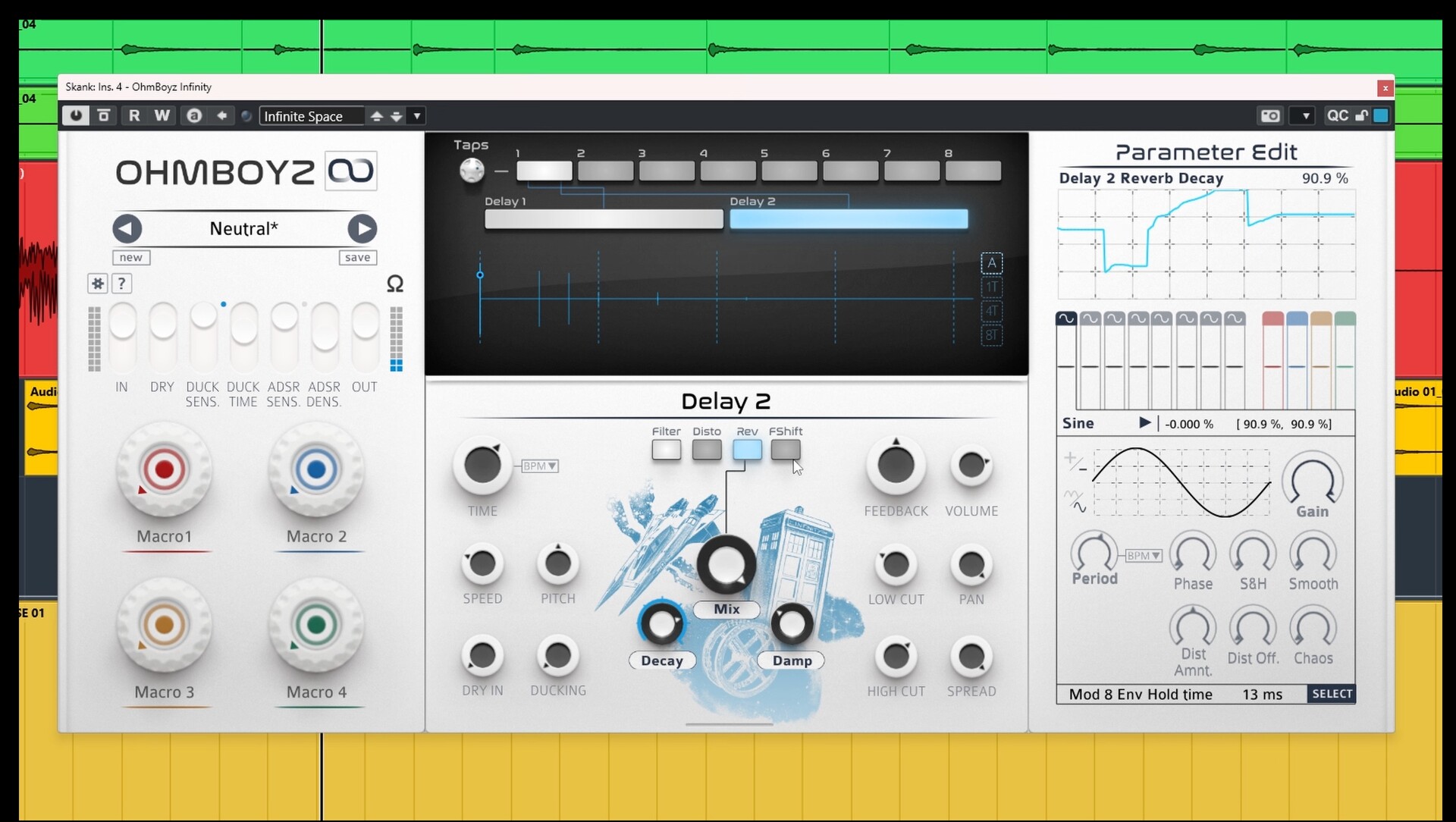Click the VOLUME knob
The height and width of the screenshot is (822, 1456).
(x=971, y=466)
